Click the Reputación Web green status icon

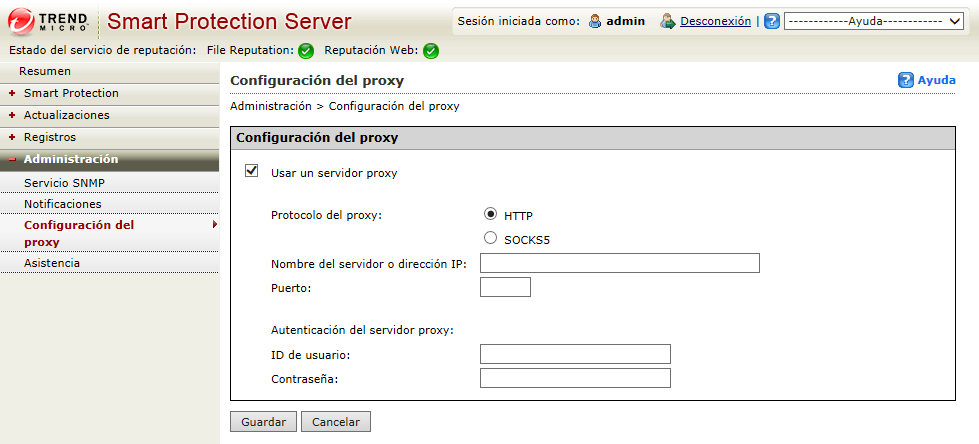(x=430, y=51)
